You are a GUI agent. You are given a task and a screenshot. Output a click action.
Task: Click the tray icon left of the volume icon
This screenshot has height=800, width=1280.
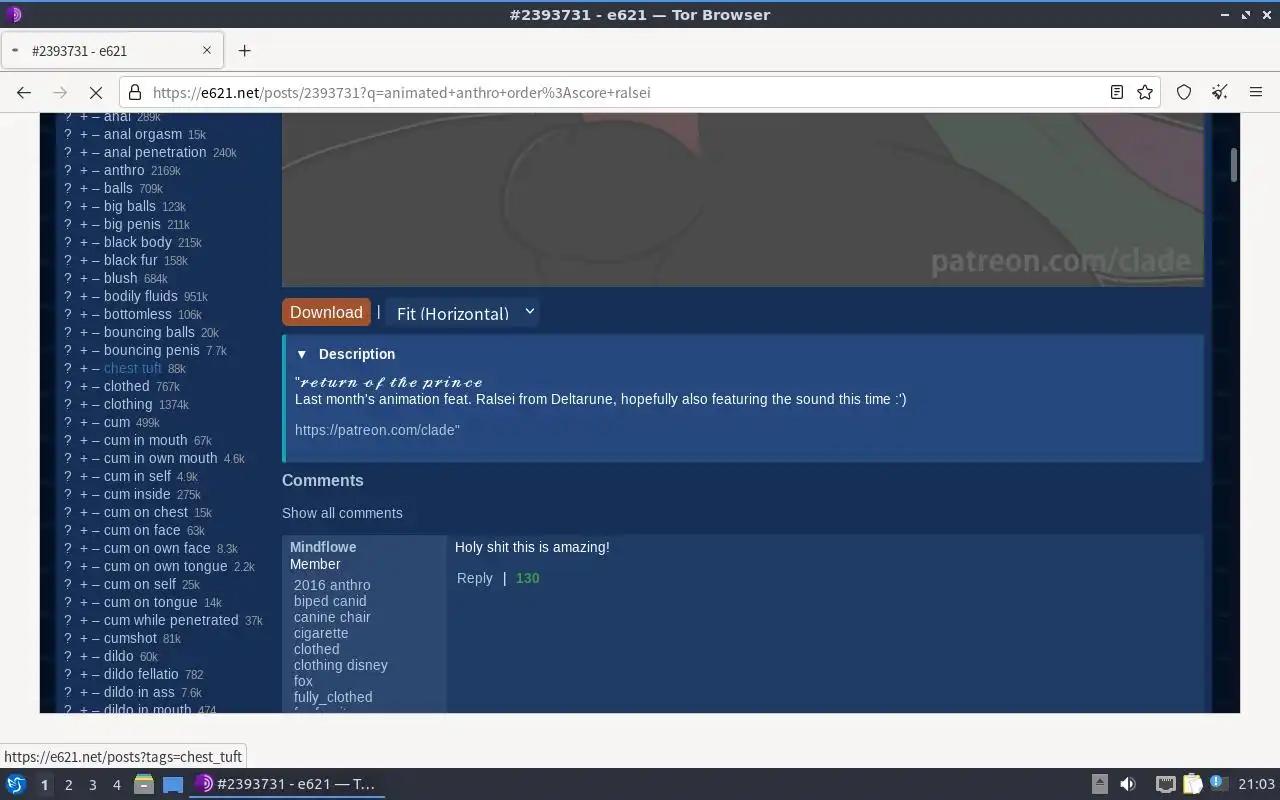1099,784
